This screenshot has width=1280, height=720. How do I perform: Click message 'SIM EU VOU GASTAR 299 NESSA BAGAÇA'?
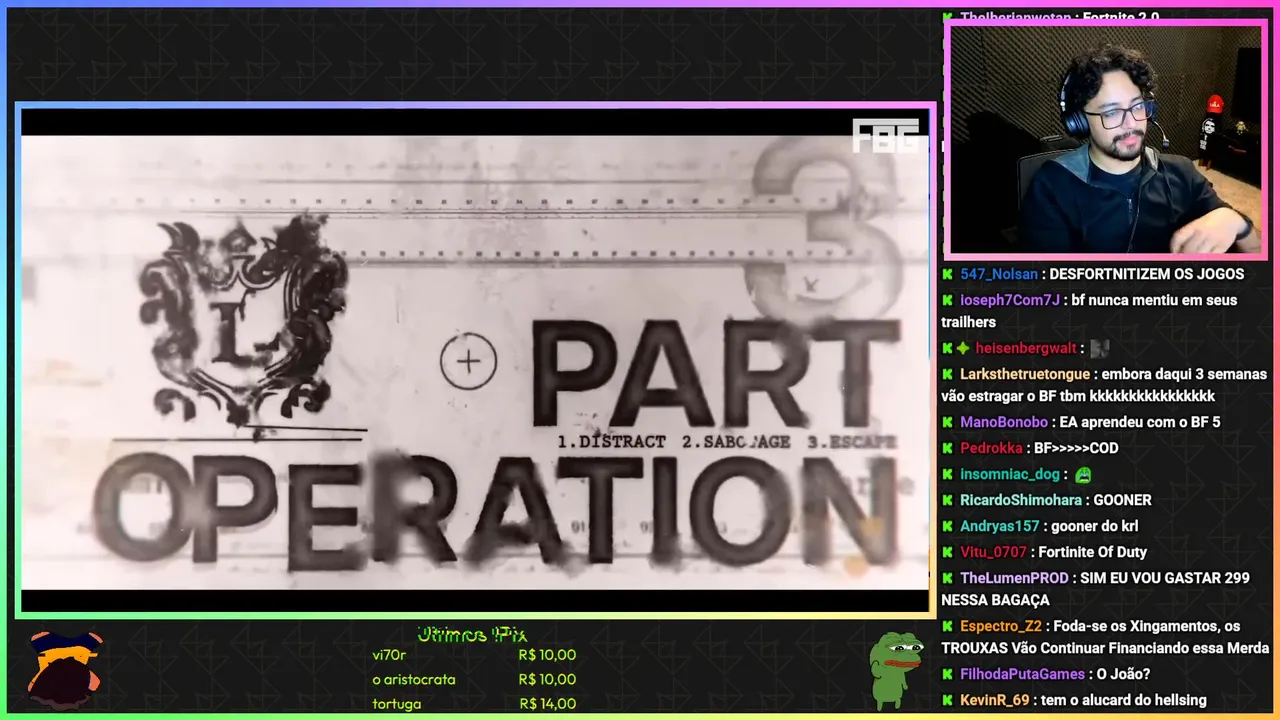(1095, 589)
